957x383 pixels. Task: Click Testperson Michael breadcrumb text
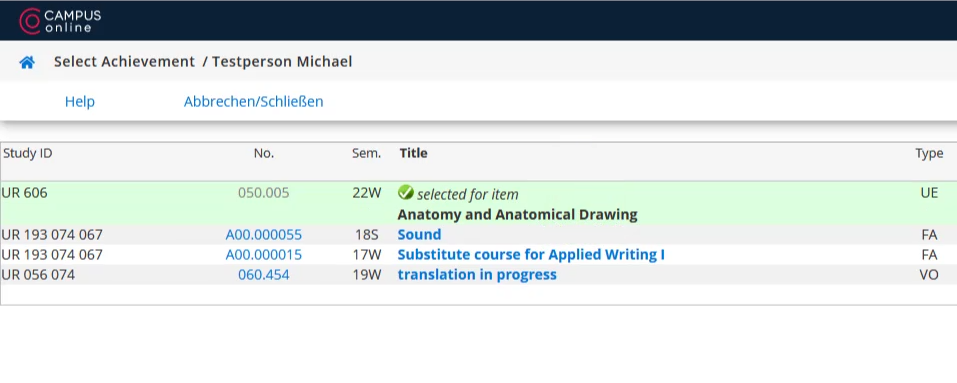[x=282, y=62]
